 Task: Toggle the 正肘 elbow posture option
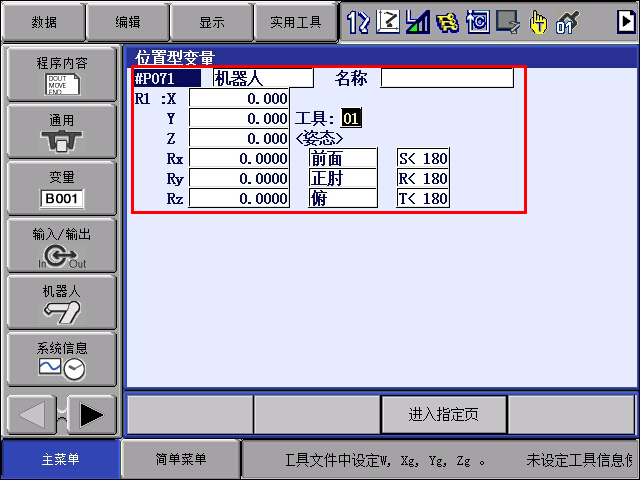point(343,178)
